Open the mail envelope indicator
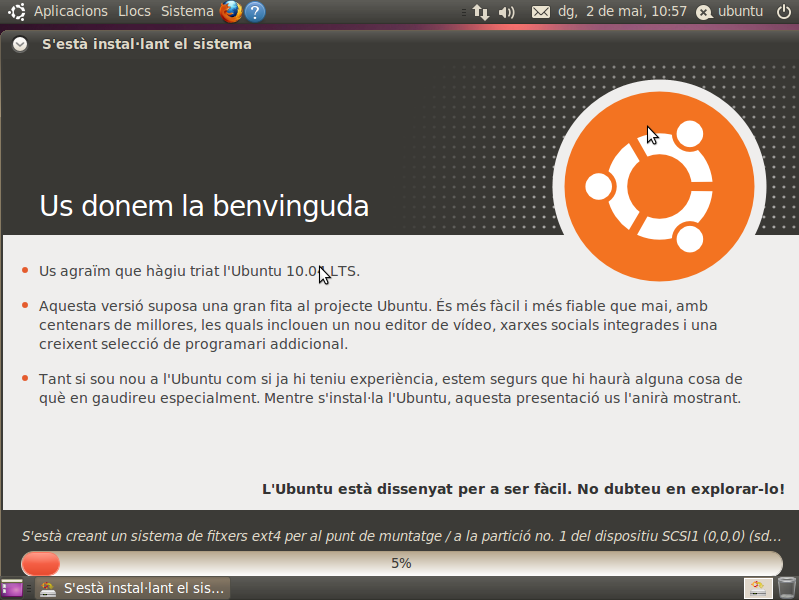 pyautogui.click(x=541, y=12)
